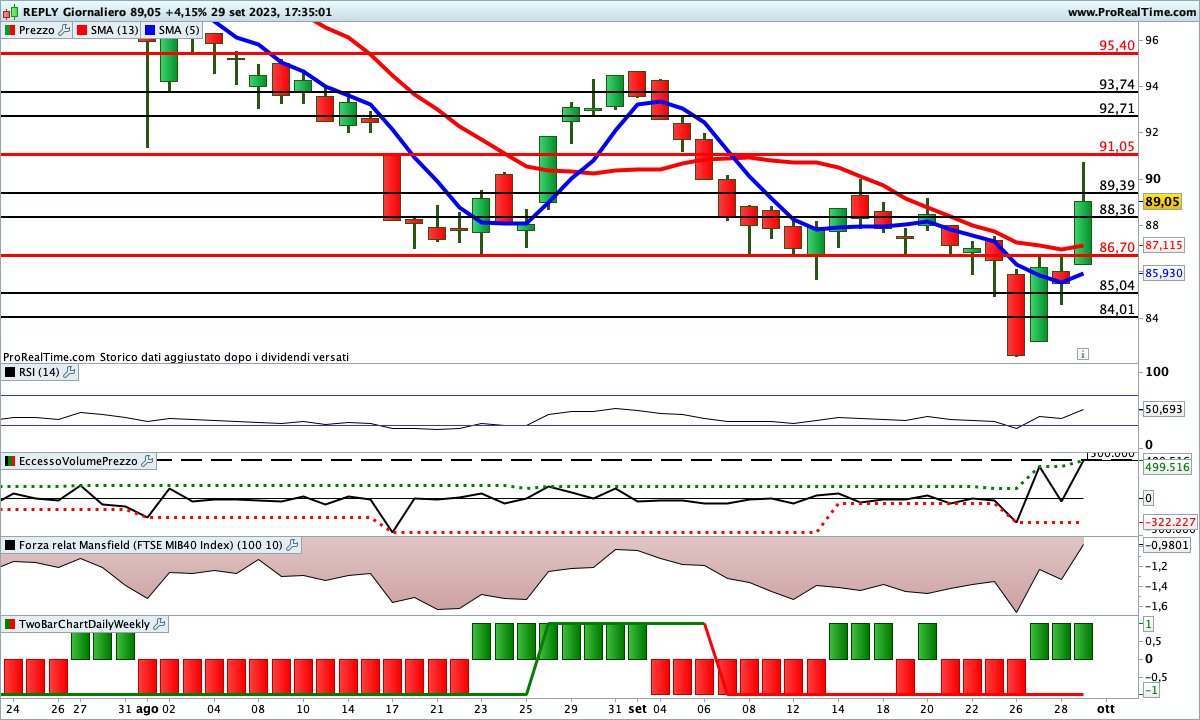This screenshot has height=720, width=1200.
Task: Select the Forza relat Mansfield indicator label
Action: coord(150,545)
